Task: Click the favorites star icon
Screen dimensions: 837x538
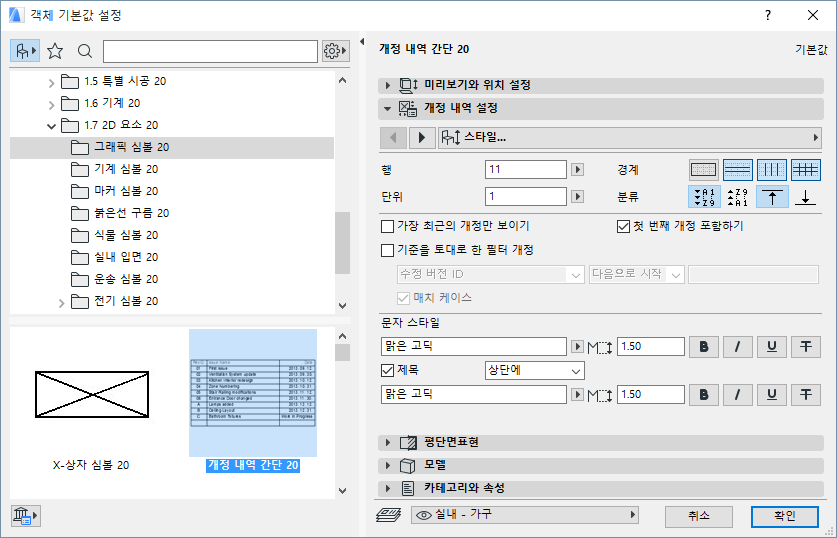Action: (55, 51)
